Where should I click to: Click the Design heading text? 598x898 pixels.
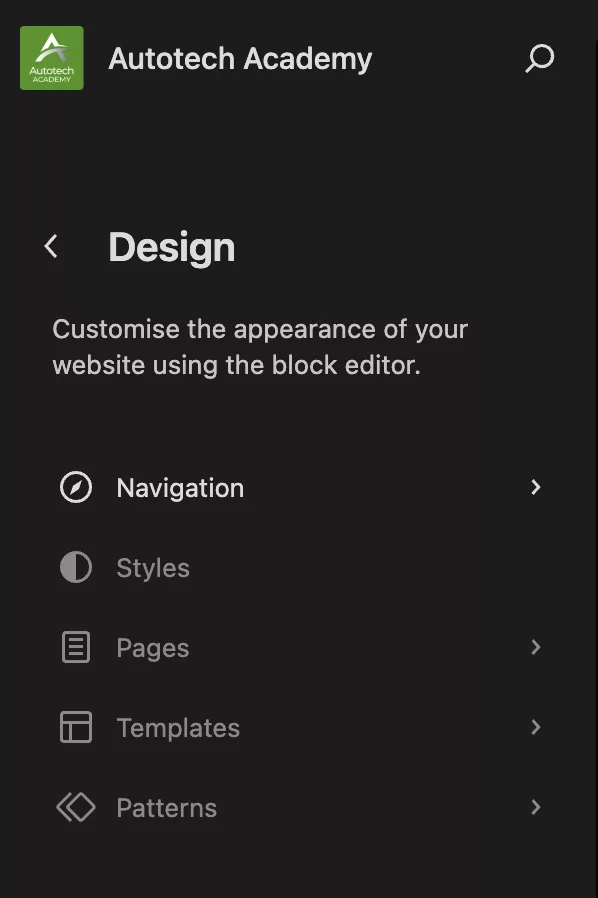click(x=172, y=247)
